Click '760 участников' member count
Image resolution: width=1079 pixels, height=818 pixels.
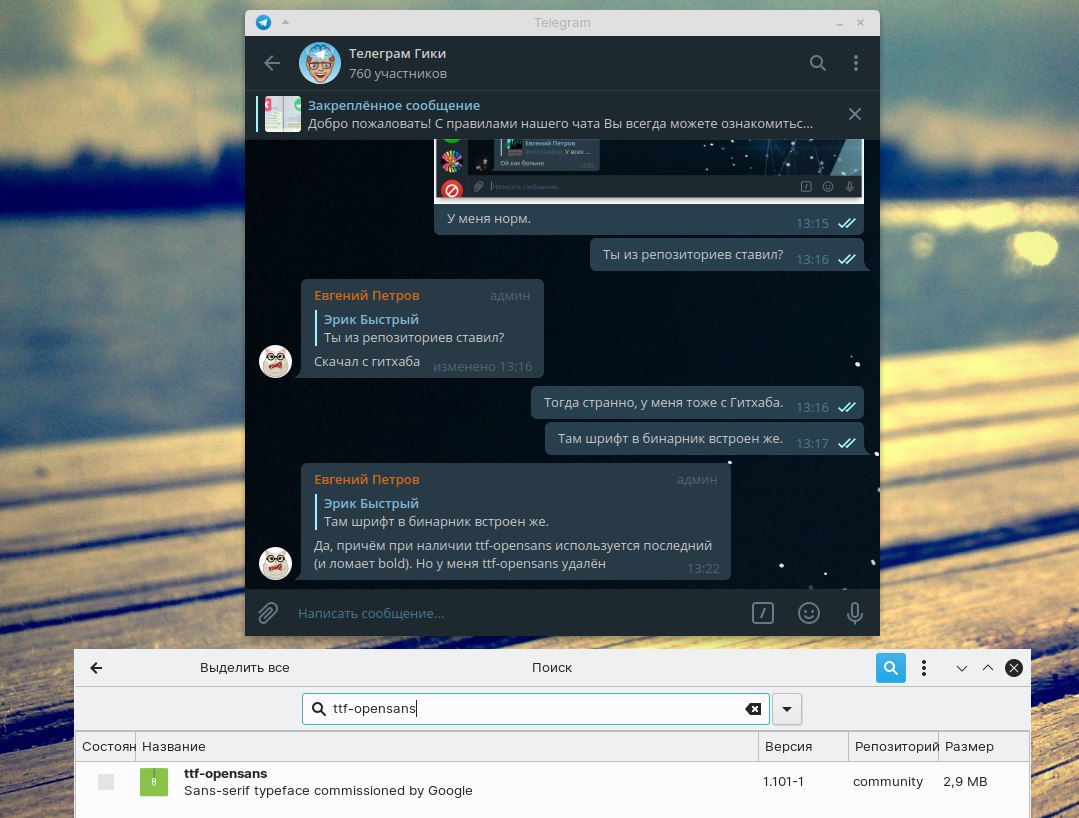tap(398, 74)
